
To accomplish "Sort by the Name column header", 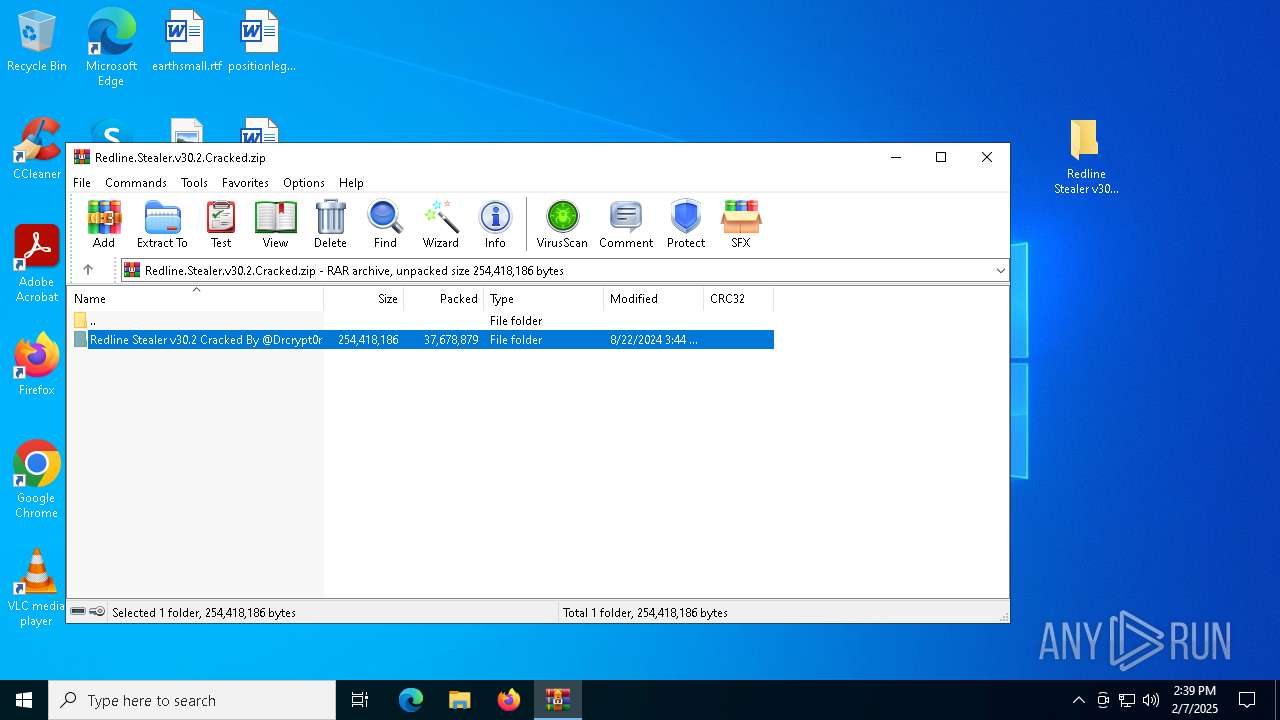I will pyautogui.click(x=195, y=299).
